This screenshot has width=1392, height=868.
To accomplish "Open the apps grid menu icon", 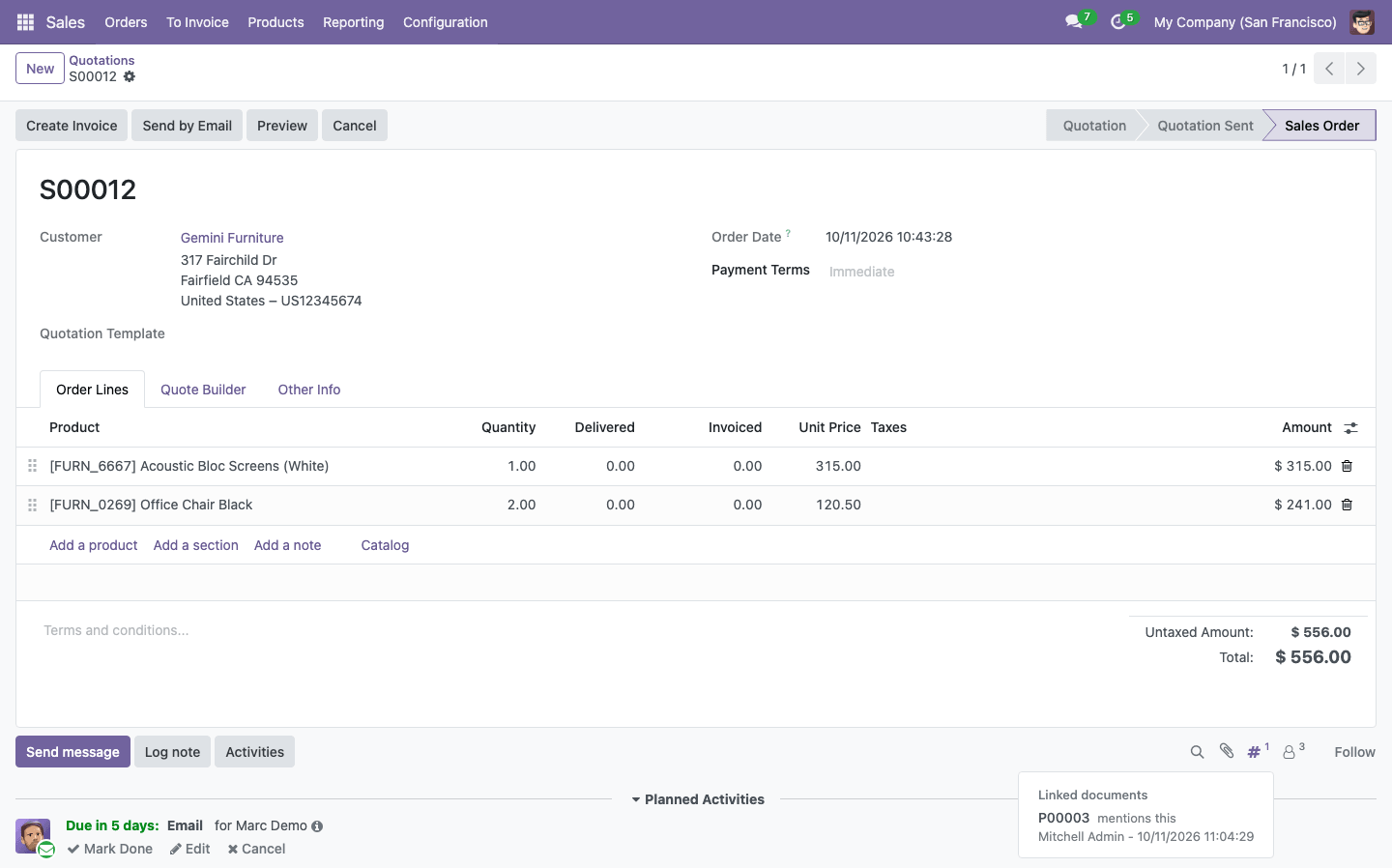I will (x=26, y=22).
